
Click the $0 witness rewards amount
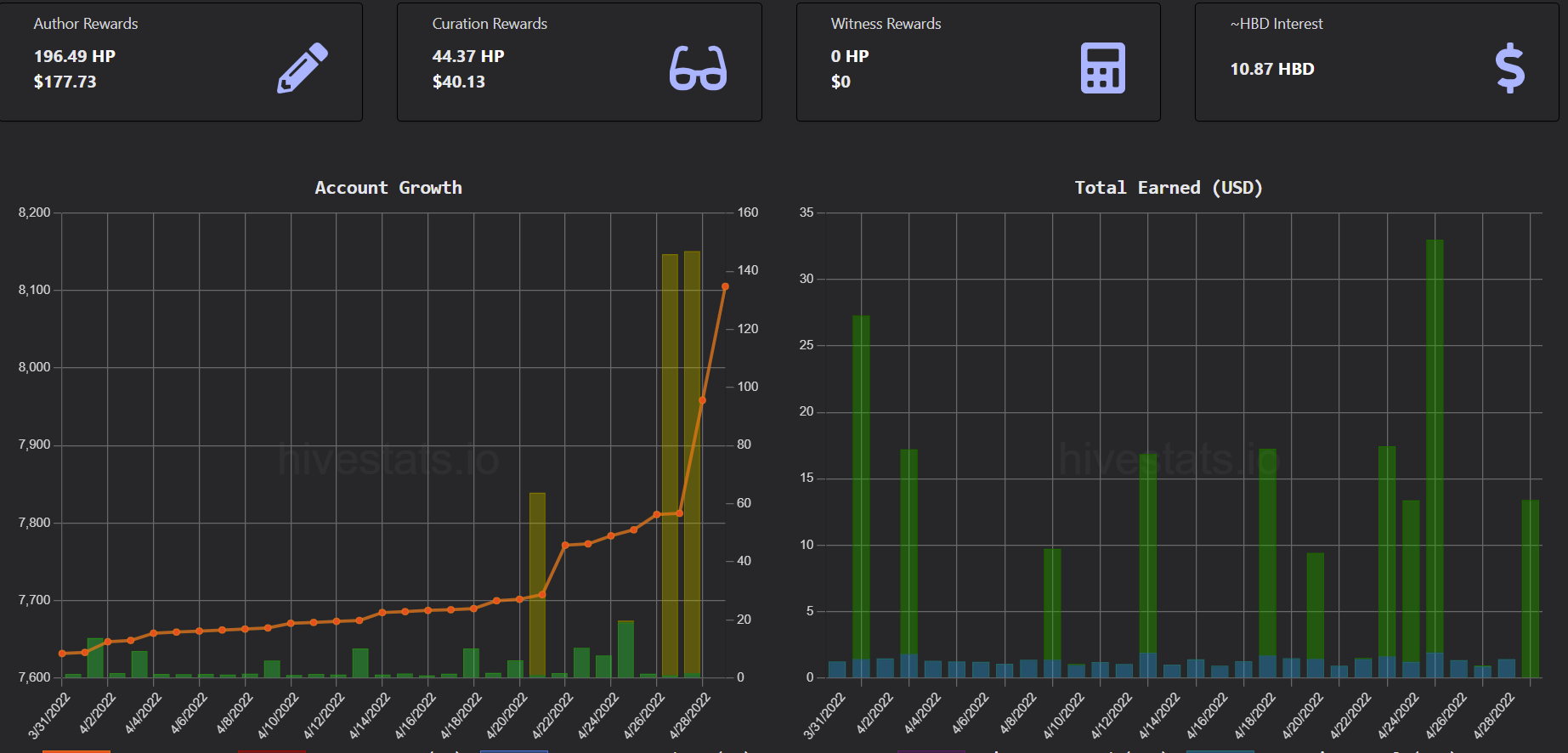[841, 82]
